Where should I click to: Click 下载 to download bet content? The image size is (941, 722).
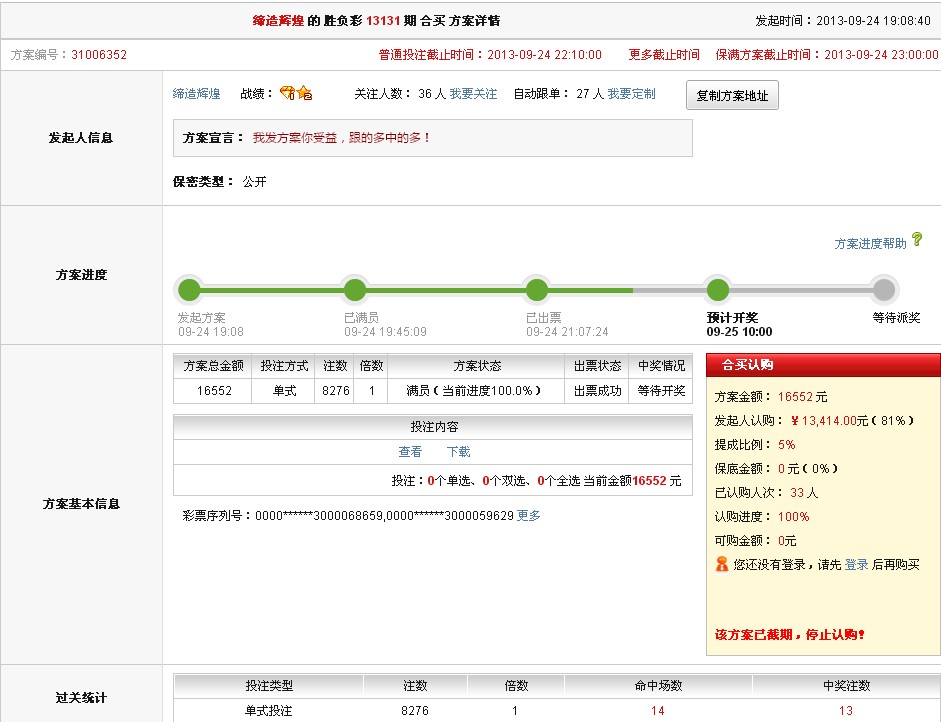click(458, 452)
